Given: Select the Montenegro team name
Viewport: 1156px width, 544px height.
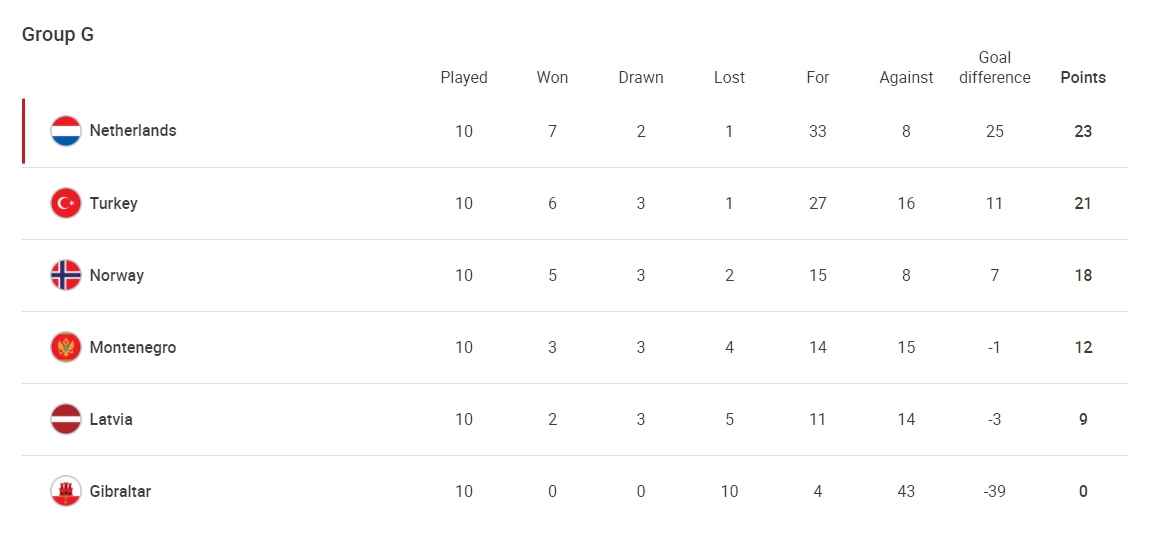Looking at the screenshot, I should (x=133, y=347).
